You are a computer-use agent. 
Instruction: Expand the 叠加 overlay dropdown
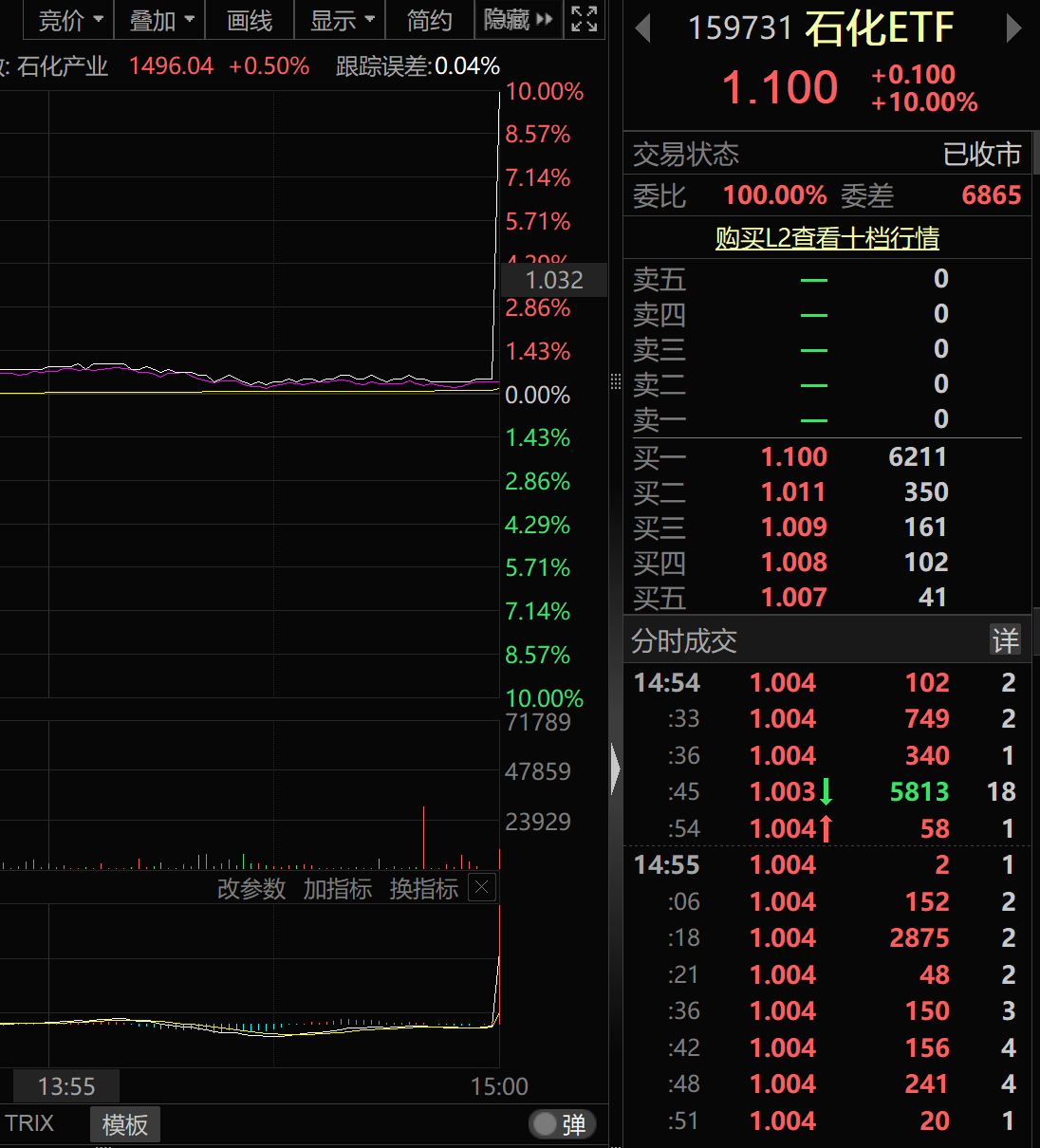pyautogui.click(x=159, y=20)
